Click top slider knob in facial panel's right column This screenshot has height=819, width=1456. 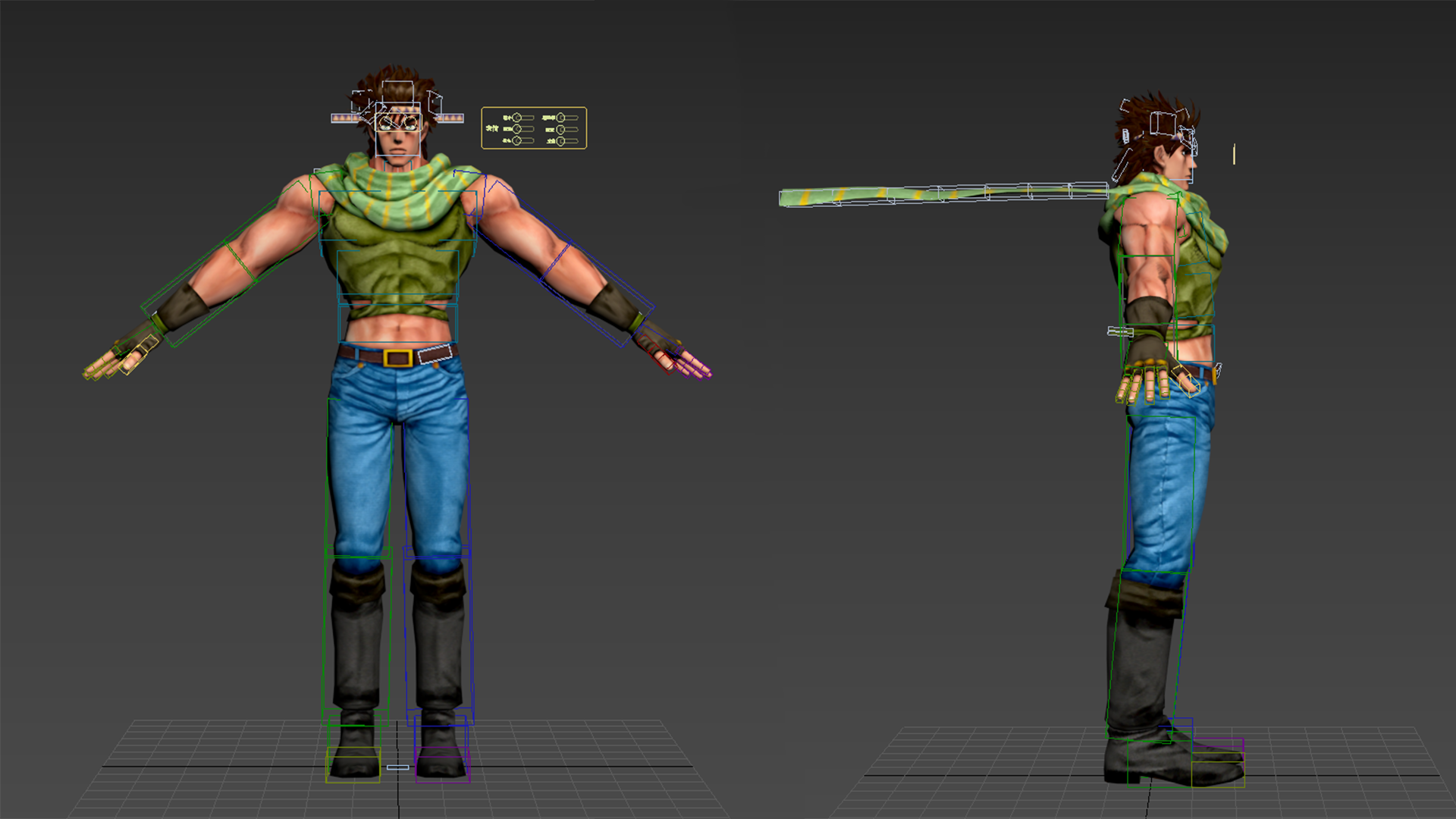[561, 118]
